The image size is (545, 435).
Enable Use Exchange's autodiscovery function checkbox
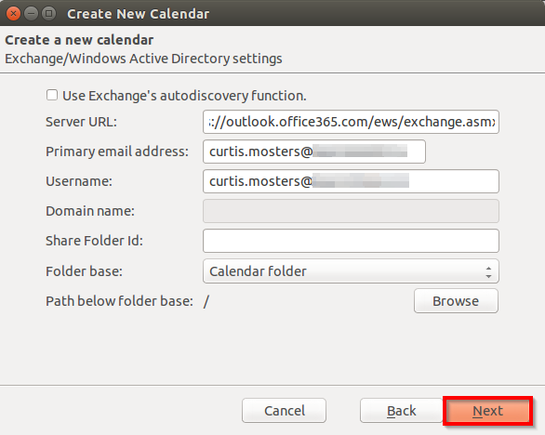(52, 95)
